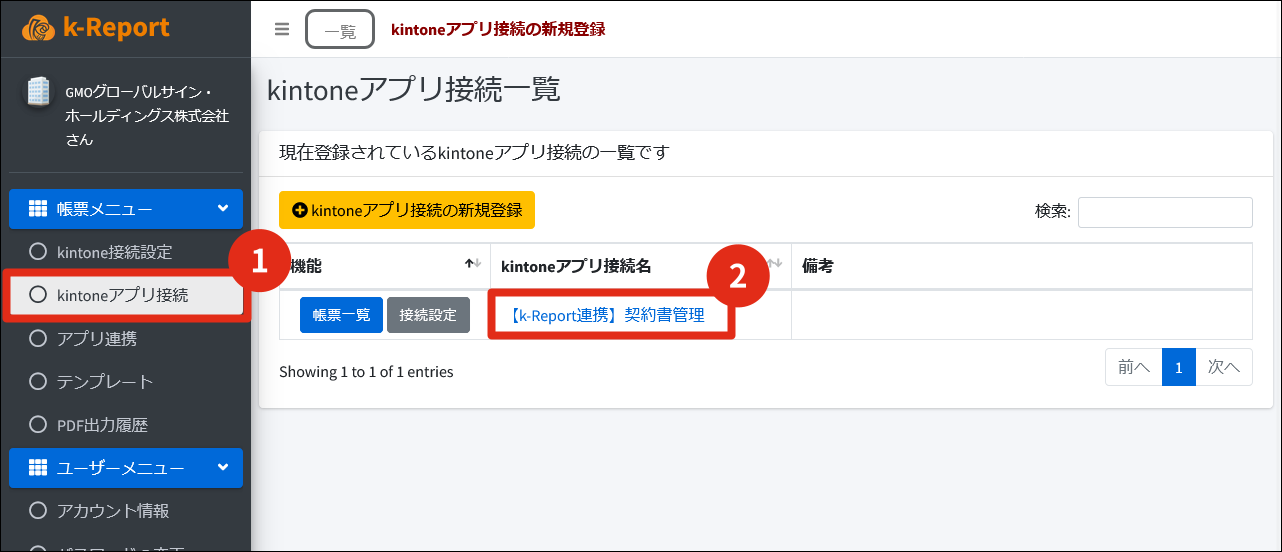Collapse the 帳票メニュー section chevron
Screen dimensions: 1282x552
tap(222, 209)
